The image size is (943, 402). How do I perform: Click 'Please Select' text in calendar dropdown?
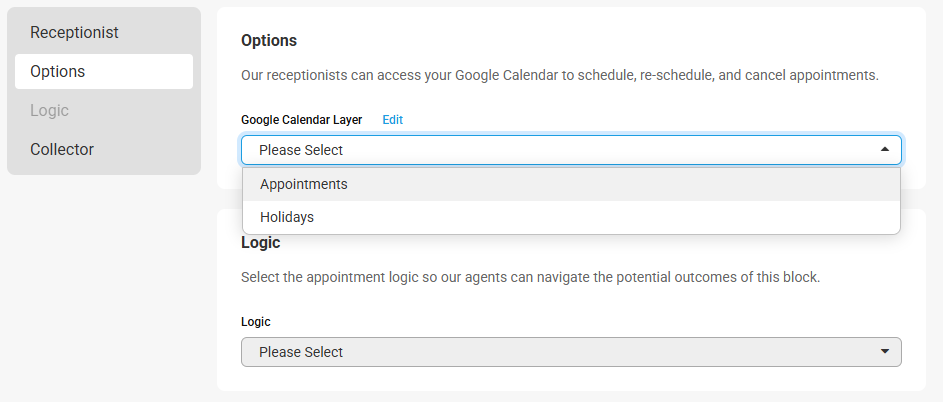(301, 150)
